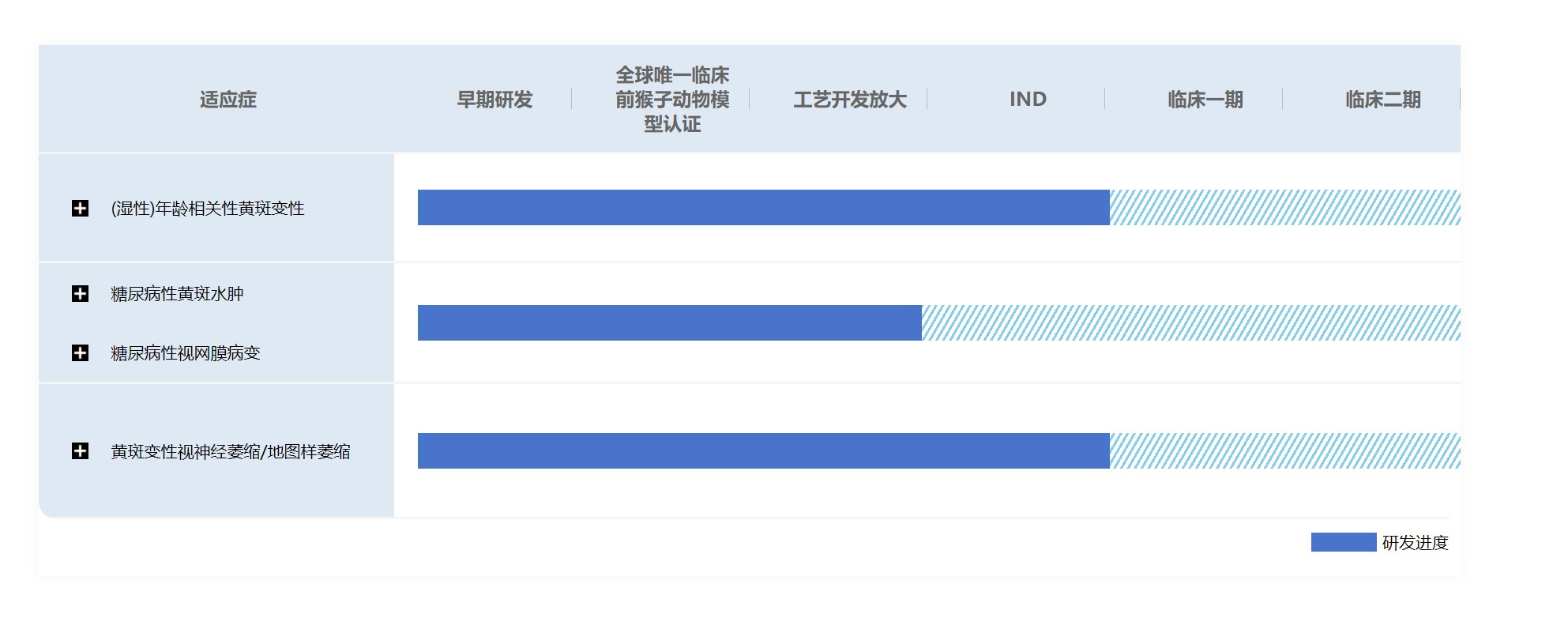Open the 糖尿病性视网膜病变 indication label

click(x=186, y=352)
